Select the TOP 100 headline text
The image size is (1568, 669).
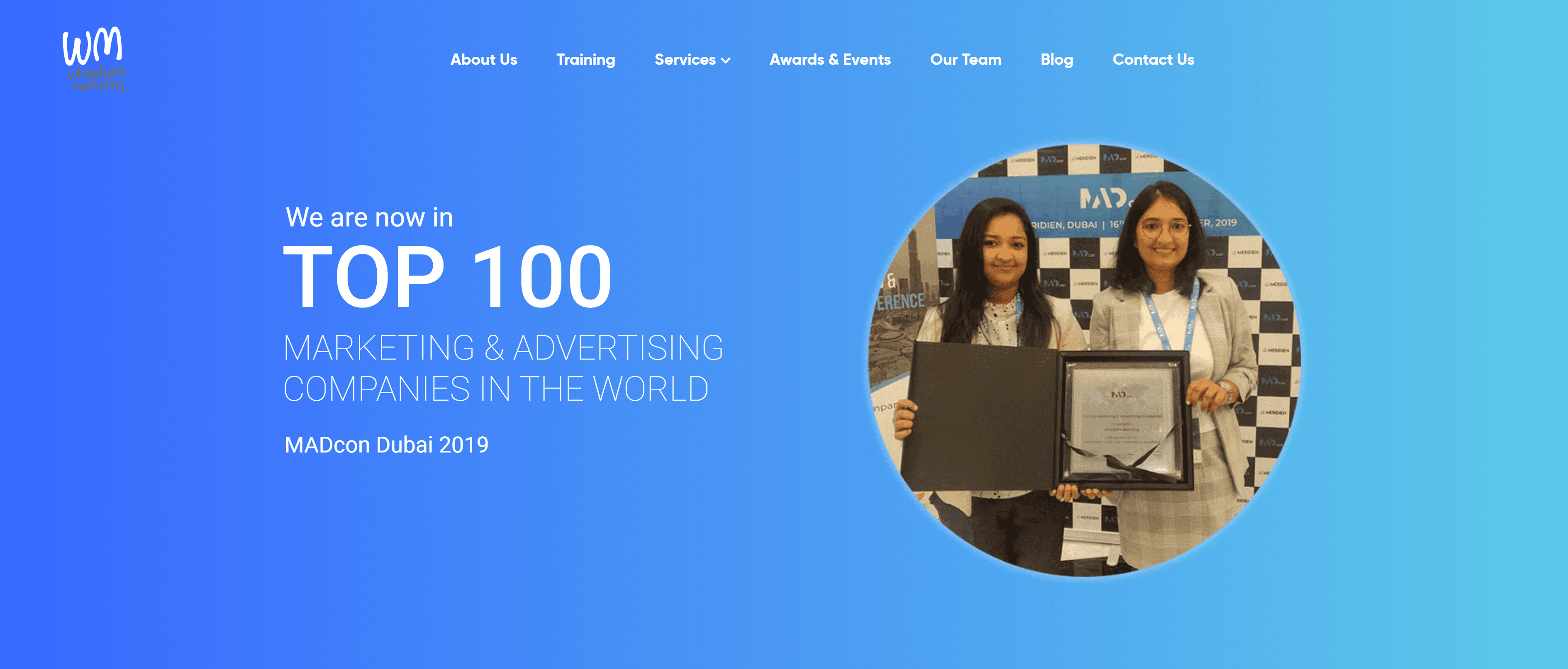coord(447,276)
